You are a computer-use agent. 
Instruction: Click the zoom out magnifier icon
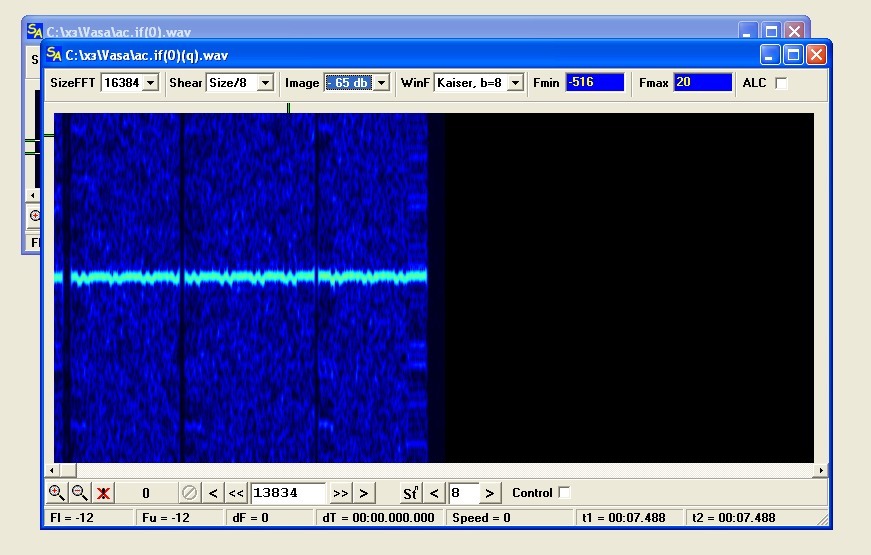click(x=80, y=492)
